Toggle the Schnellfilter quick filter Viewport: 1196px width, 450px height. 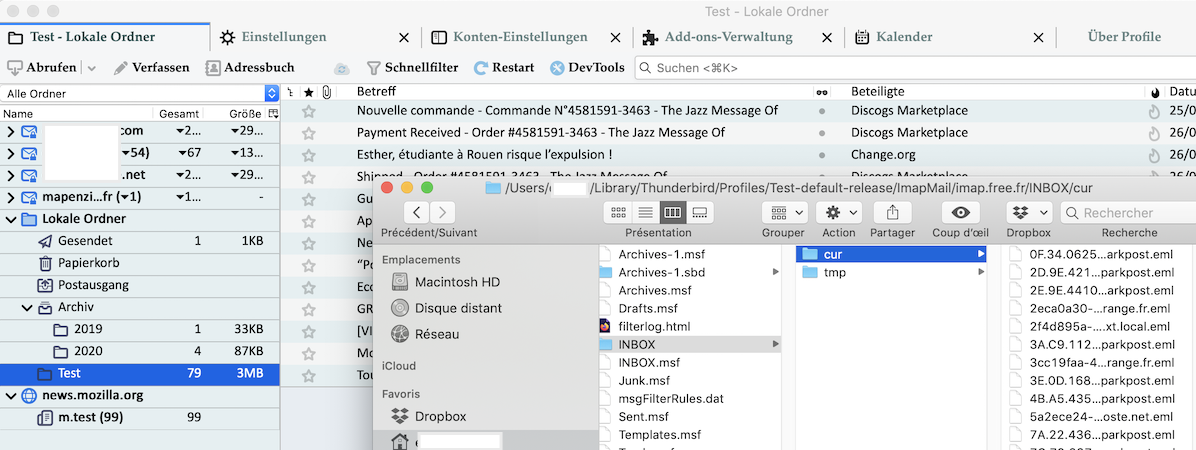click(412, 67)
